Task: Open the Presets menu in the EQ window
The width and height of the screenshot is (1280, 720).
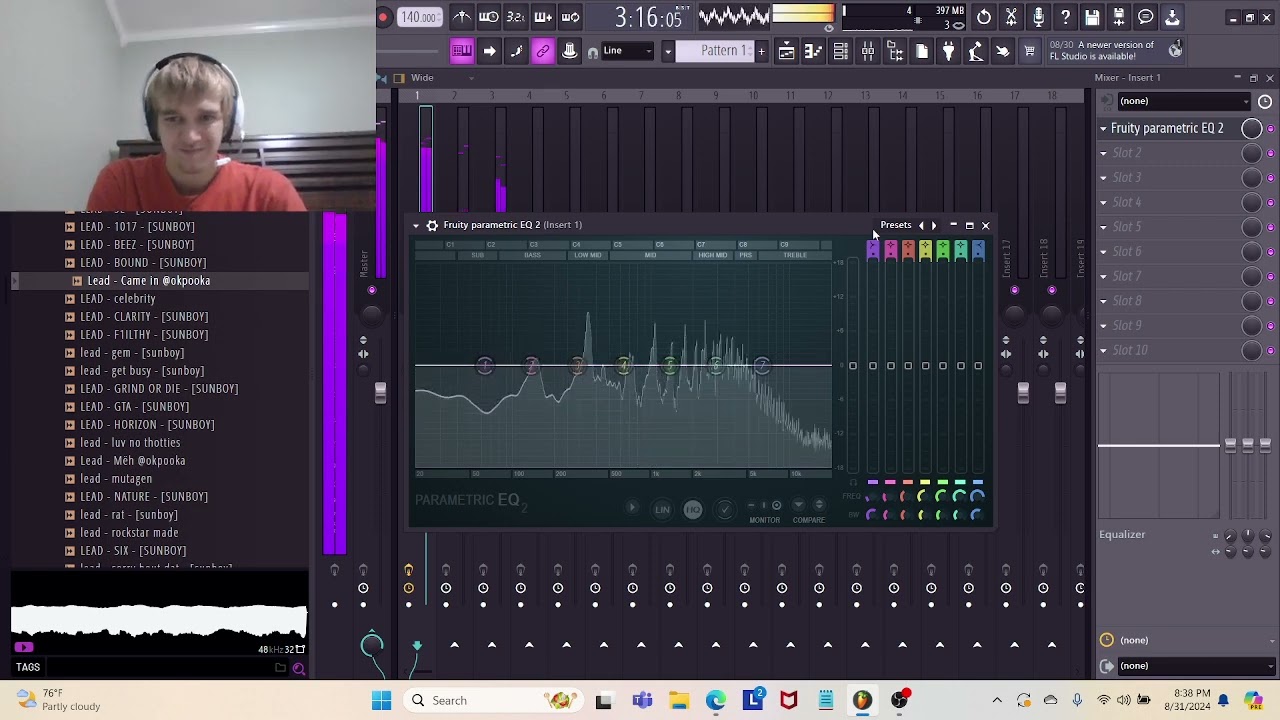Action: [896, 225]
